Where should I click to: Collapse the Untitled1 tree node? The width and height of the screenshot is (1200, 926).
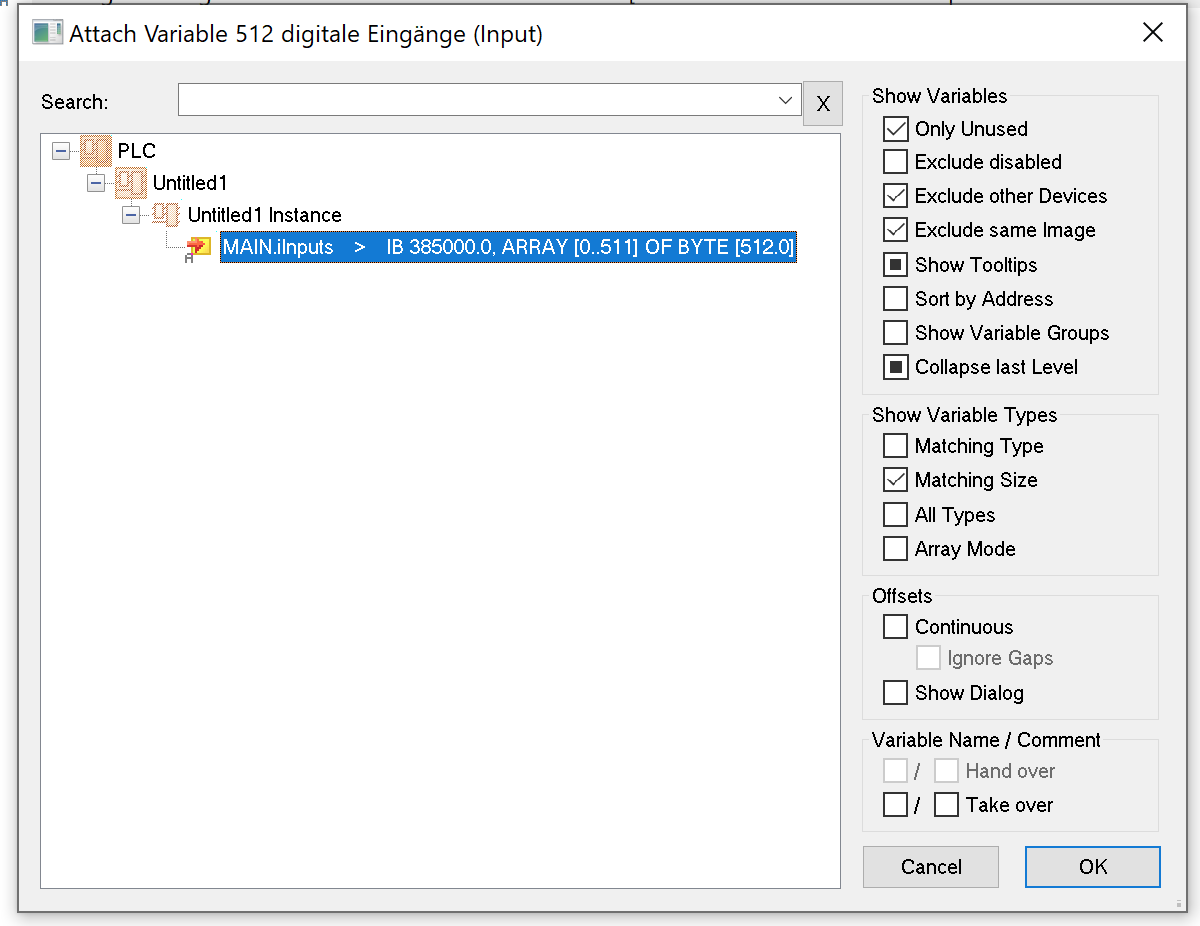96,183
